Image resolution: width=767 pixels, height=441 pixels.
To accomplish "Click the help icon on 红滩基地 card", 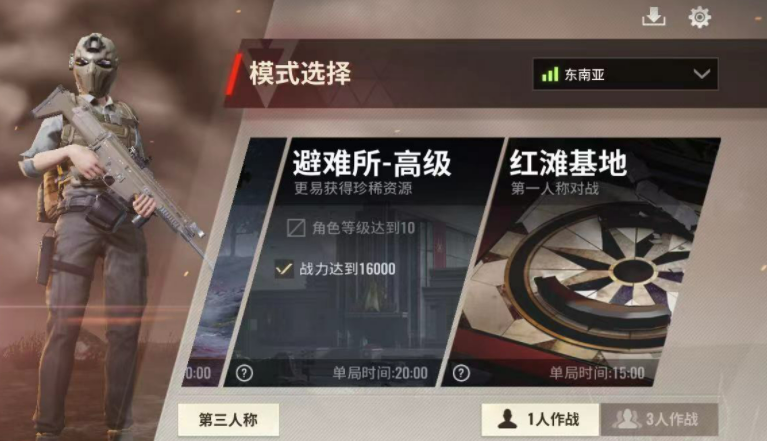I will (461, 373).
